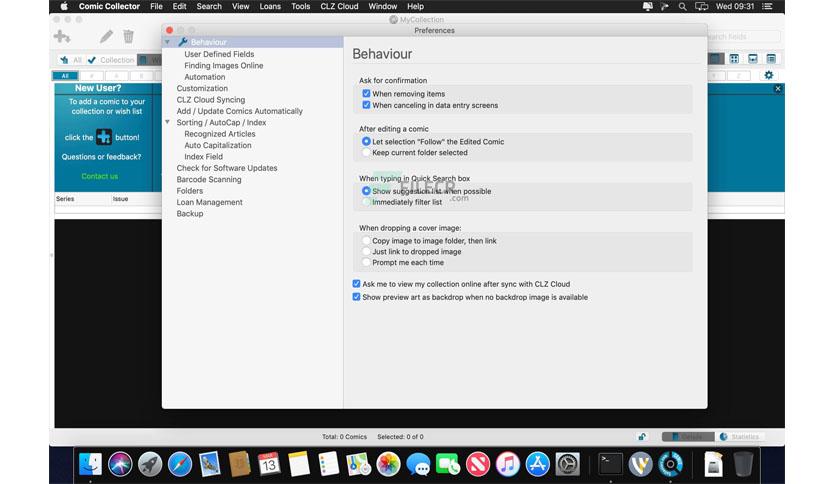Viewport: 836px width, 484px height.
Task: Open Finder from the Dock
Action: (90, 464)
